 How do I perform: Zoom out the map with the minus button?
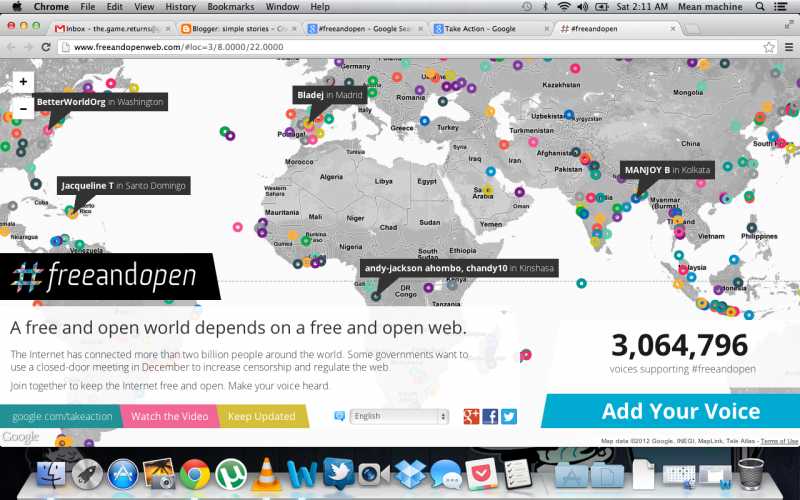pos(23,108)
